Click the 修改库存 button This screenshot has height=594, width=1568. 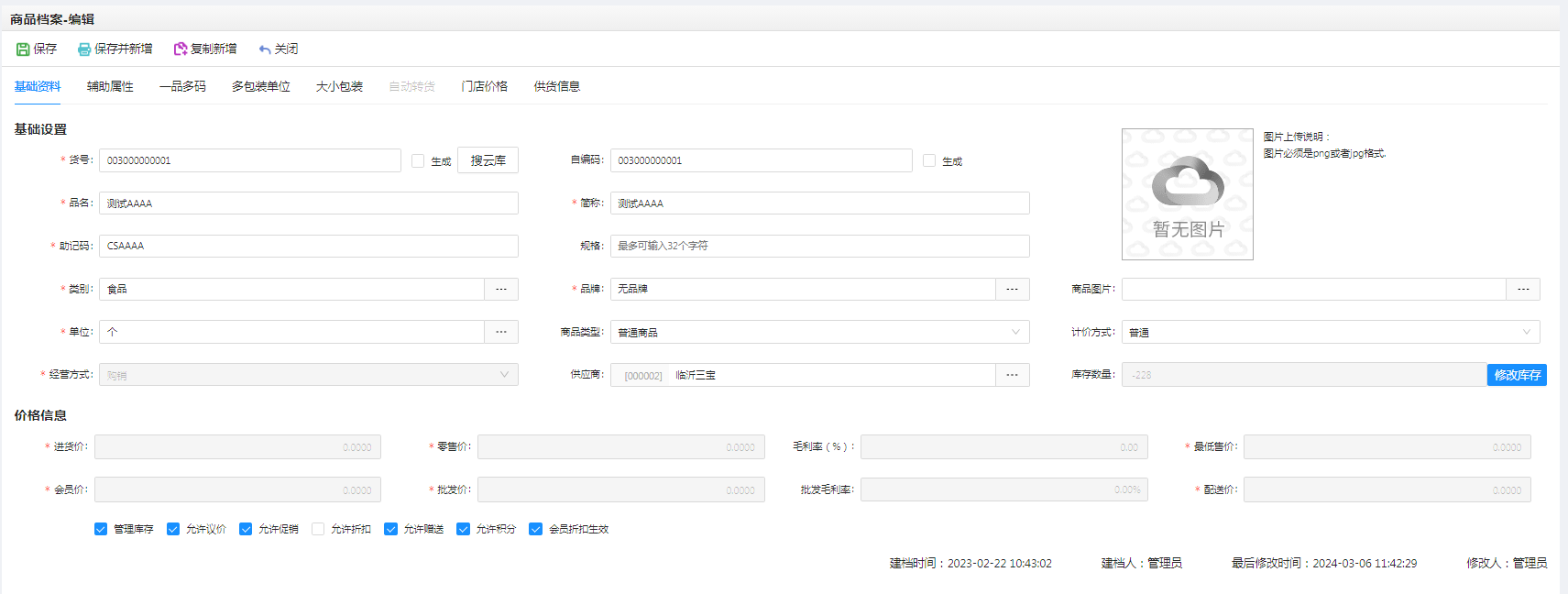1517,375
